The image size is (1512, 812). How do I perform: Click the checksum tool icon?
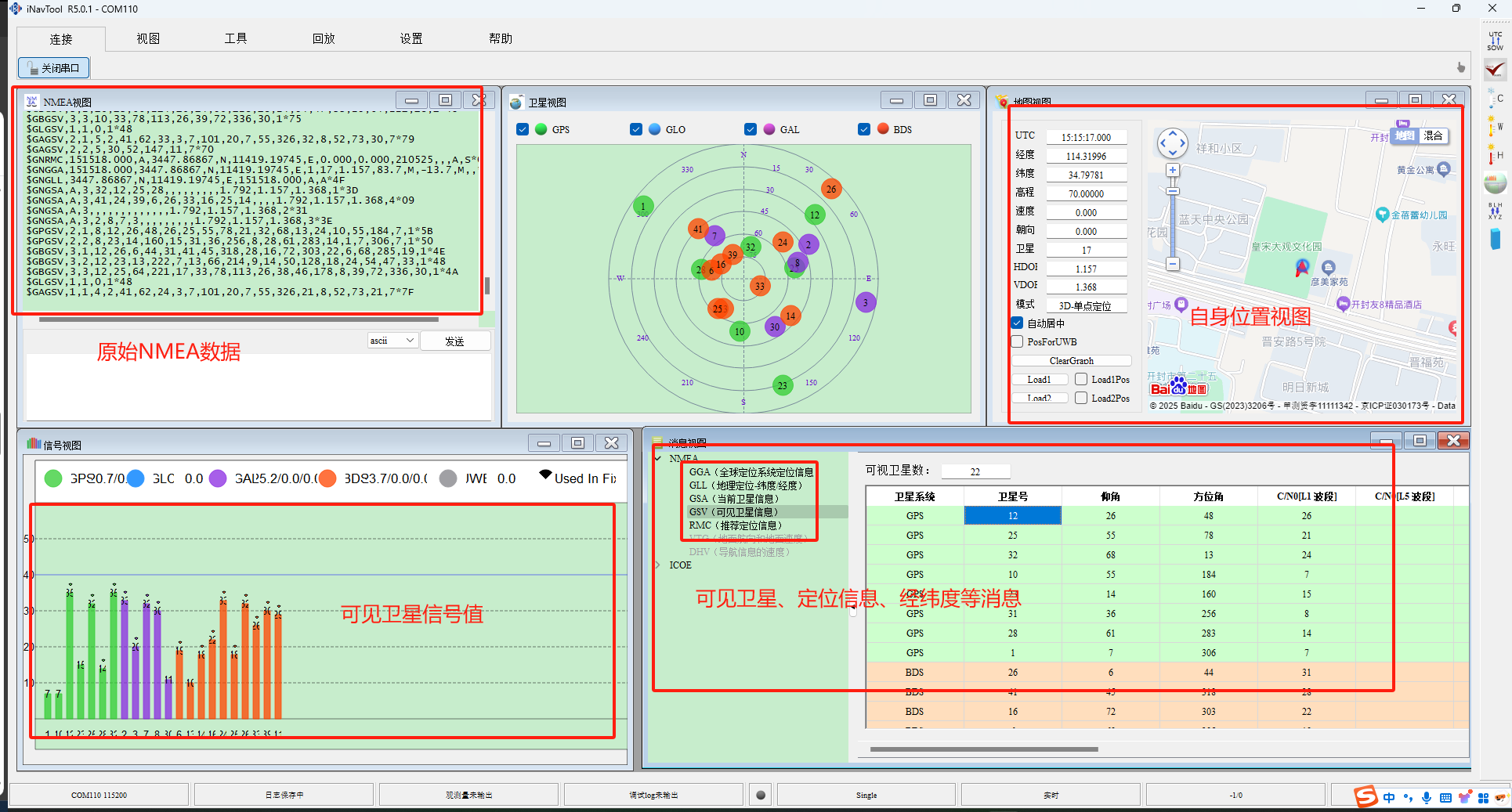point(1495,70)
